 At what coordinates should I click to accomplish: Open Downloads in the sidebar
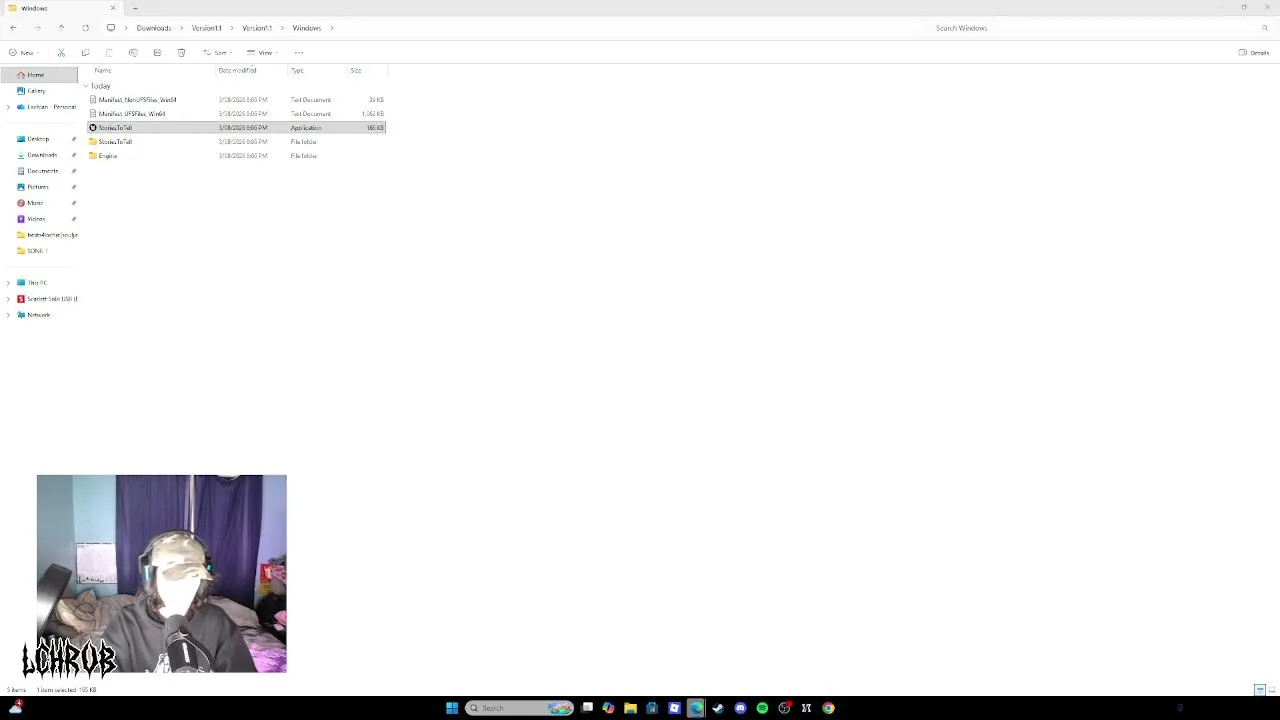(x=41, y=155)
